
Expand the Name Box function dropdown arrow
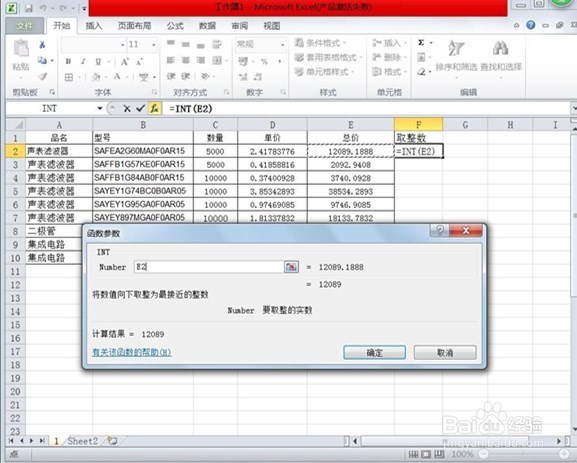pos(100,109)
